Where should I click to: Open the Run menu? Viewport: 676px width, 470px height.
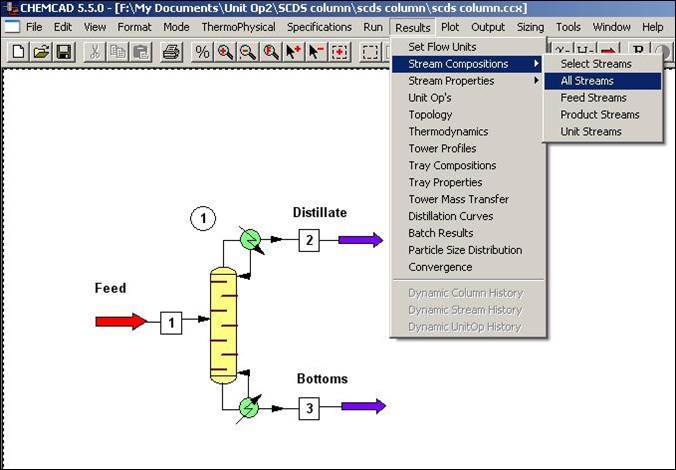[373, 27]
